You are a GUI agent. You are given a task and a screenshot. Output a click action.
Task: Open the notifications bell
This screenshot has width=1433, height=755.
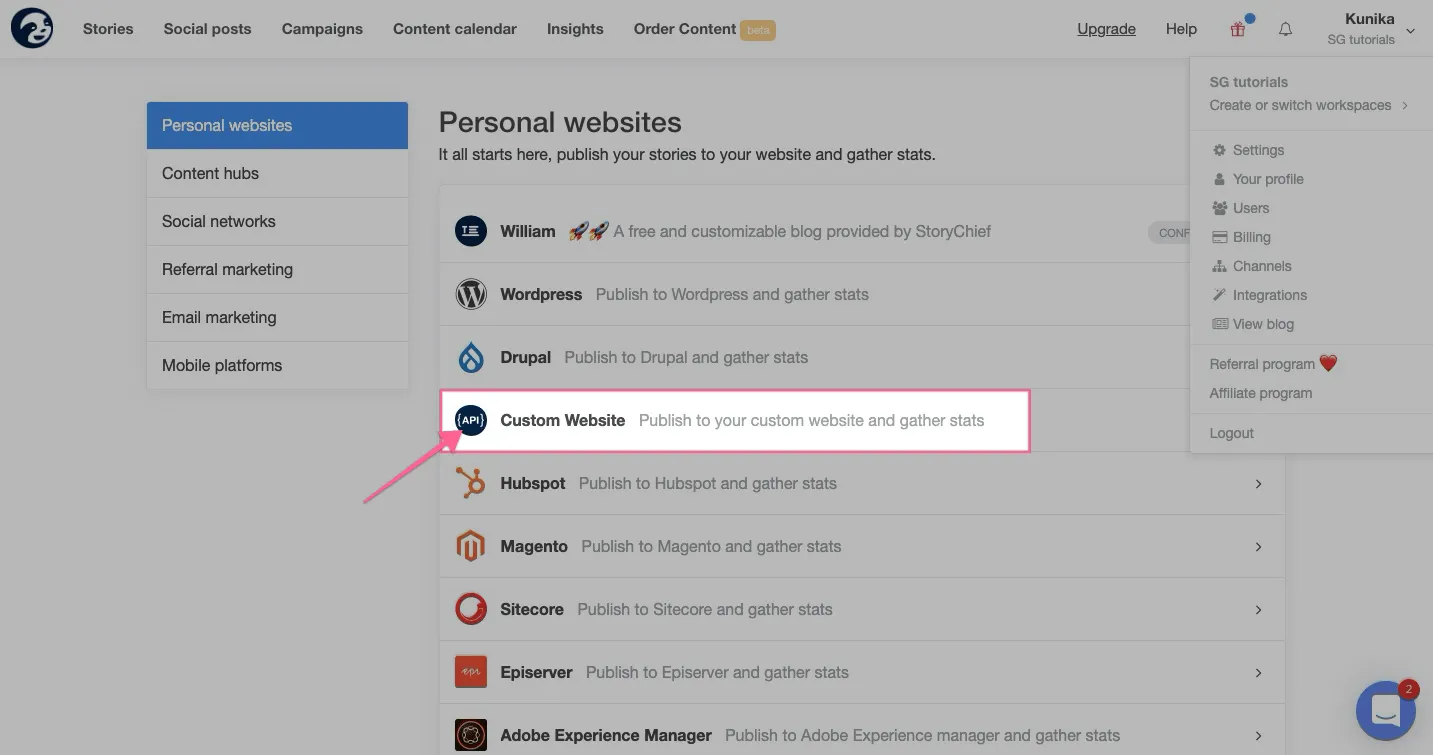[x=1286, y=29]
